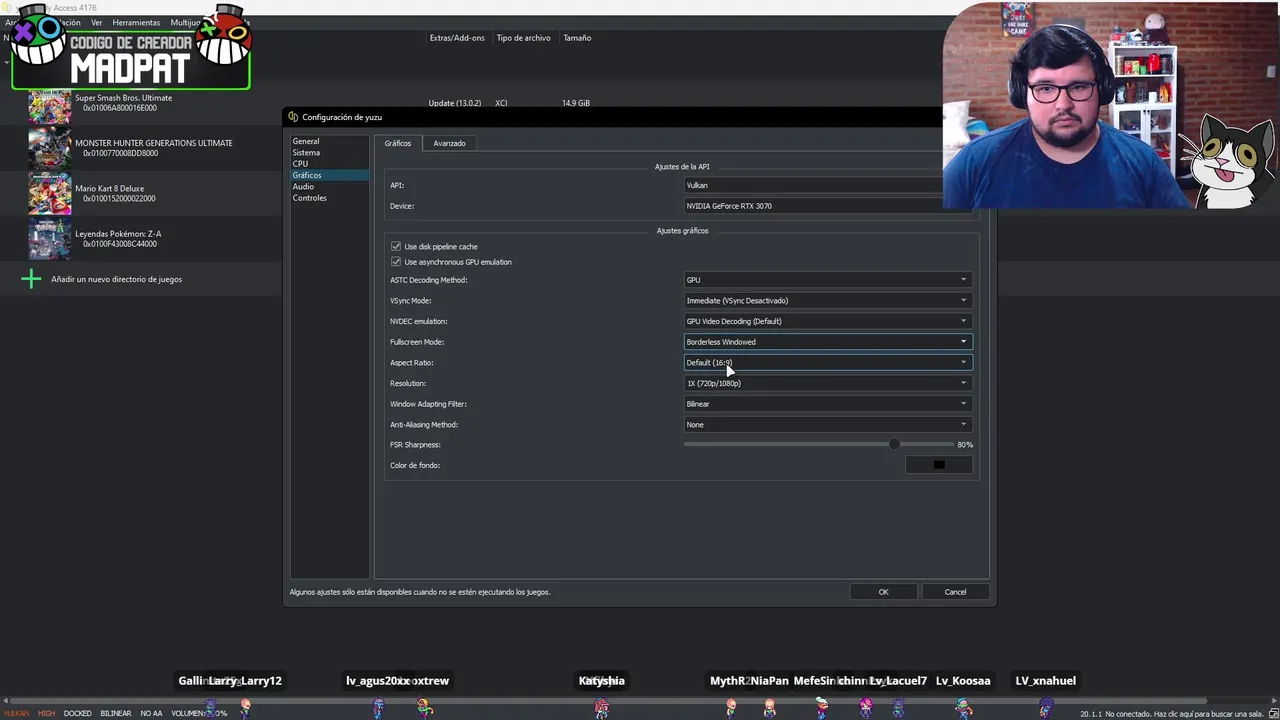
Task: Select the Monster Hunter Generations Ultimate thumbnail
Action: click(x=50, y=149)
